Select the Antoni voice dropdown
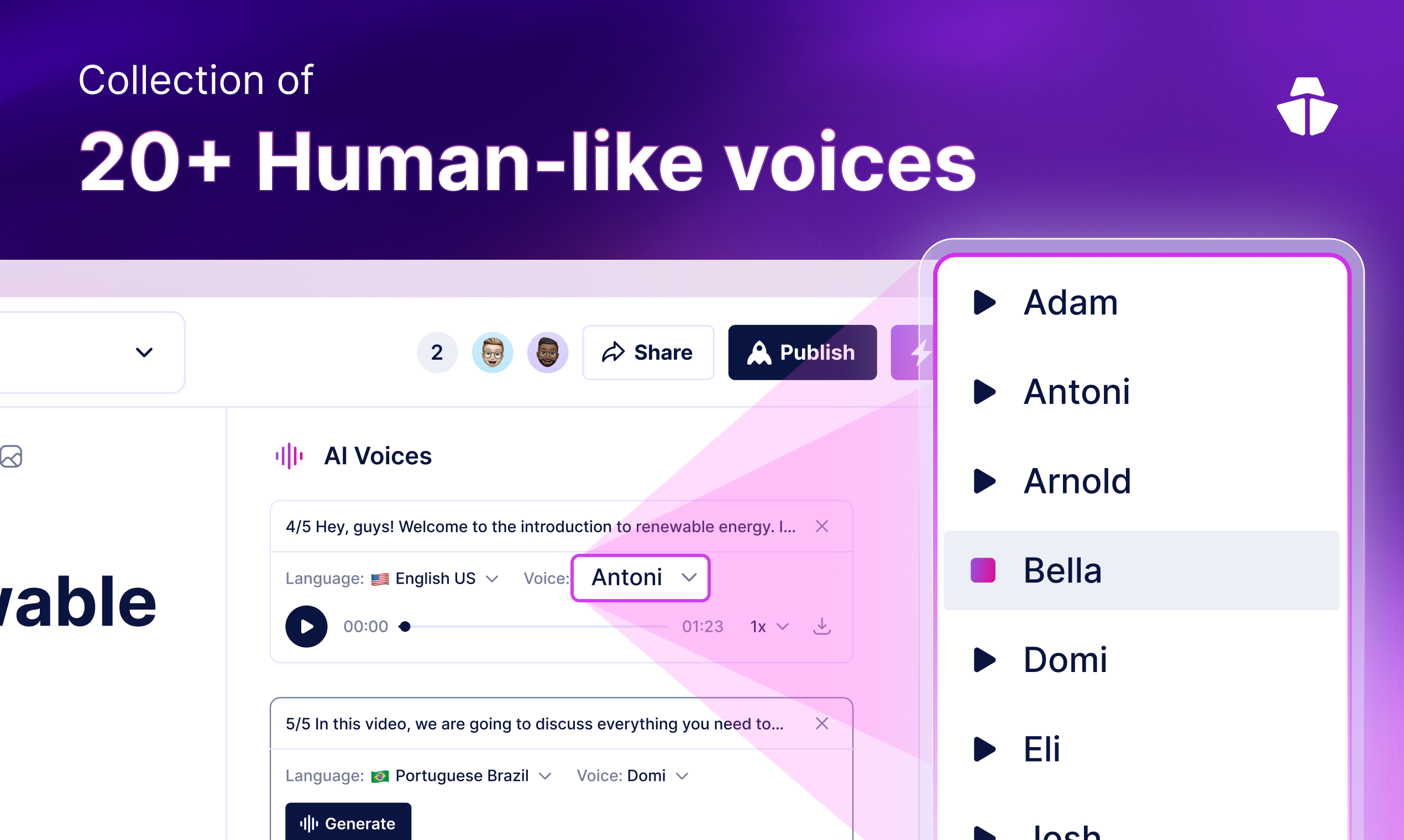 point(640,577)
